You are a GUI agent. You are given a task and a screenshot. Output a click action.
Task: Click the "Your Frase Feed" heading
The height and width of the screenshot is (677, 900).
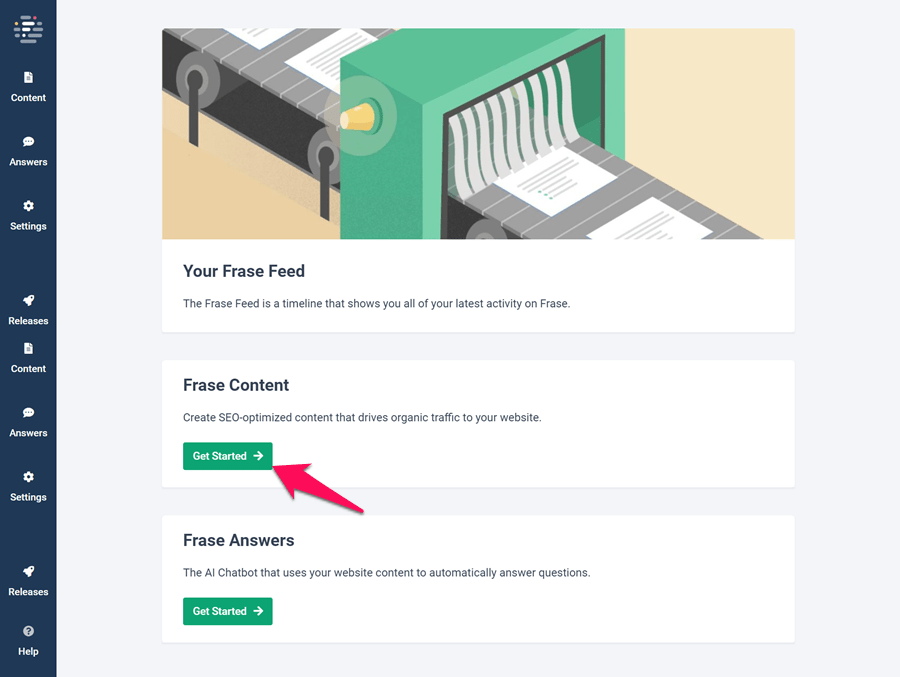244,271
